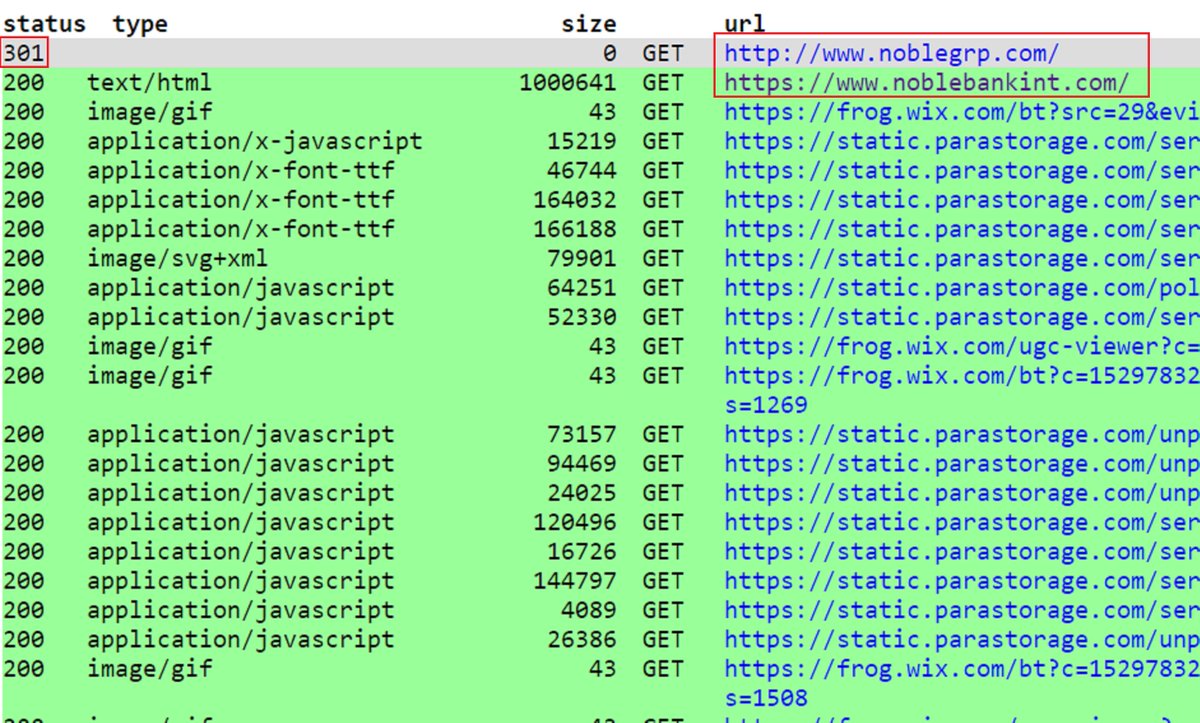Open the frog.wix.com/ugc-viewer link
Image resolution: width=1200 pixels, height=723 pixels.
click(x=962, y=346)
